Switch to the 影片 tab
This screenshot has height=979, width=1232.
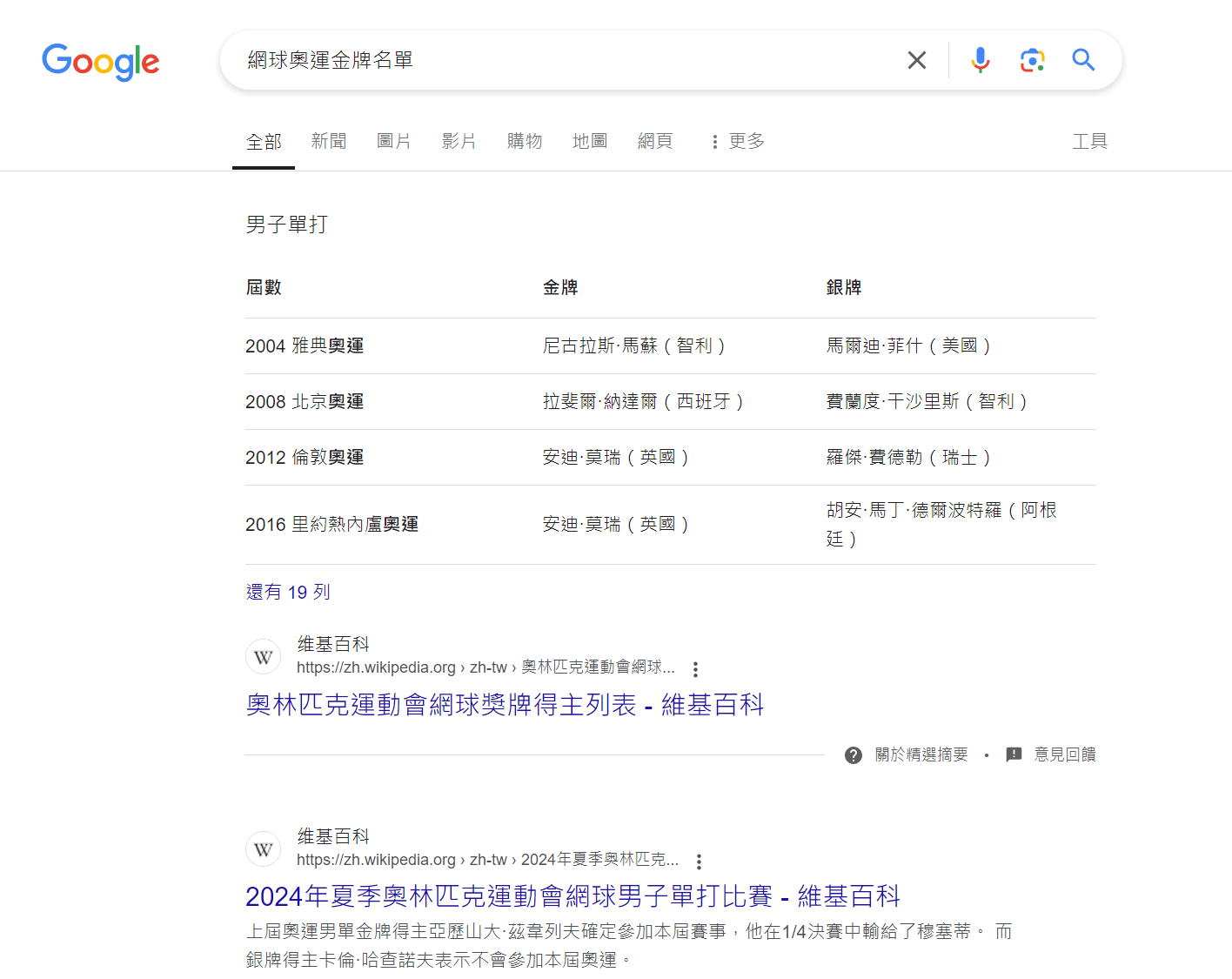click(459, 141)
